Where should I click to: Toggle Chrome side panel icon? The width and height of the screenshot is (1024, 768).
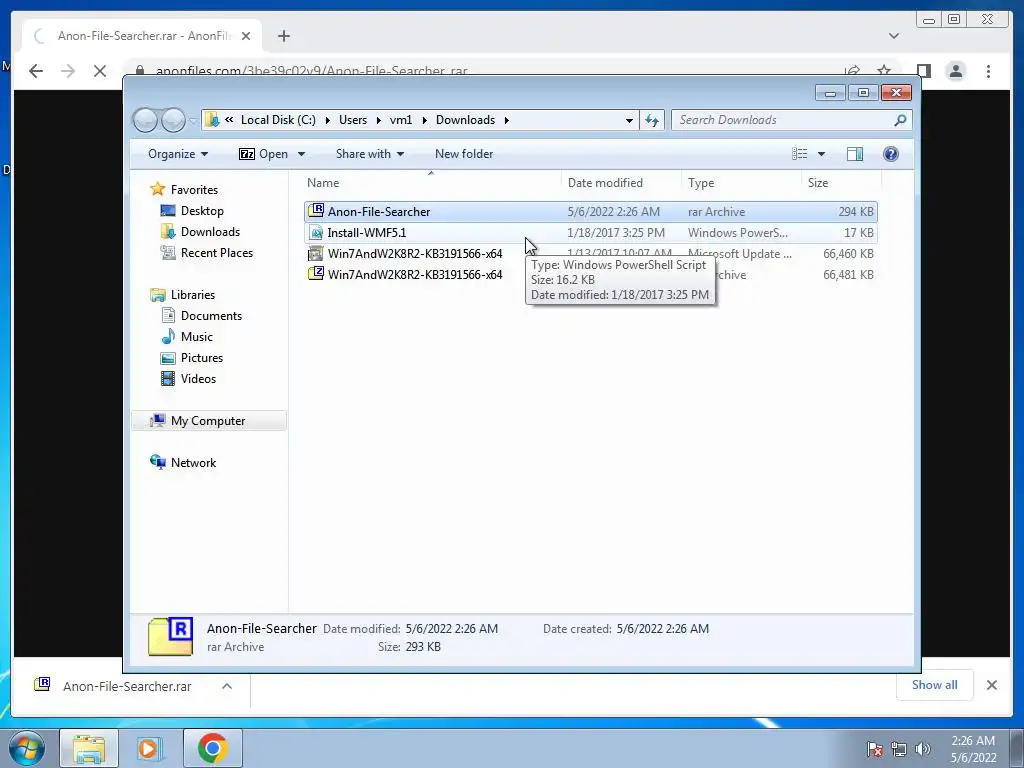click(923, 71)
